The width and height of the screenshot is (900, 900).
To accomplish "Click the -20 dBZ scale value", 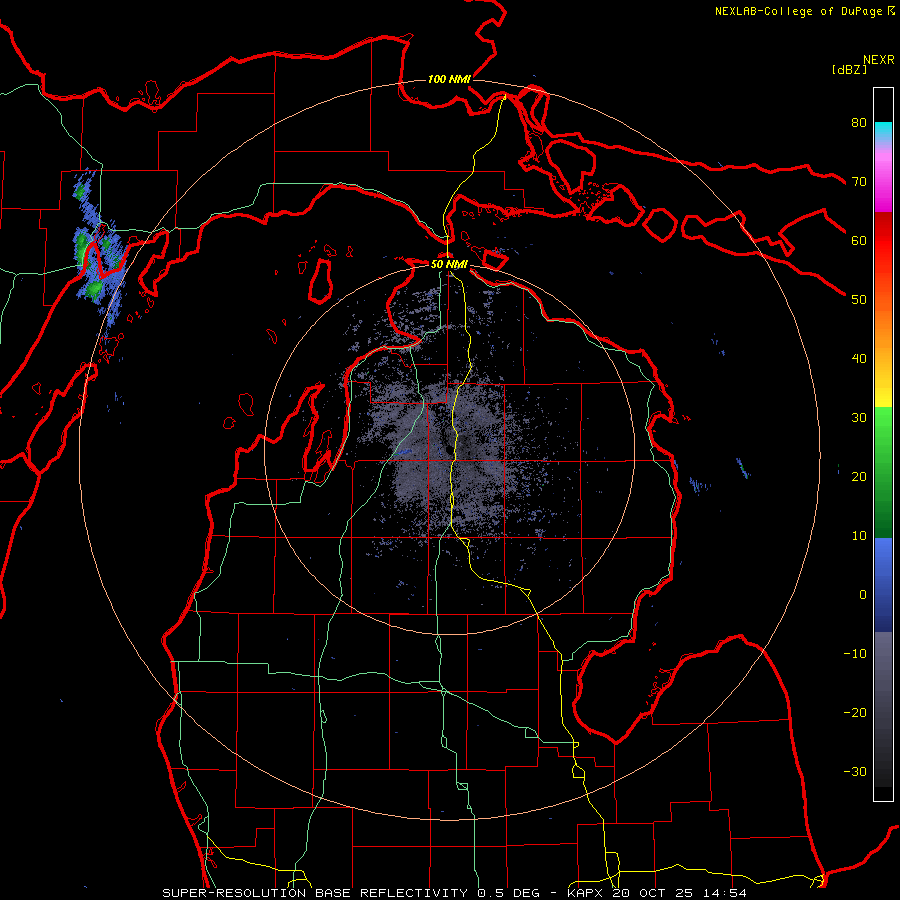I will [855, 713].
